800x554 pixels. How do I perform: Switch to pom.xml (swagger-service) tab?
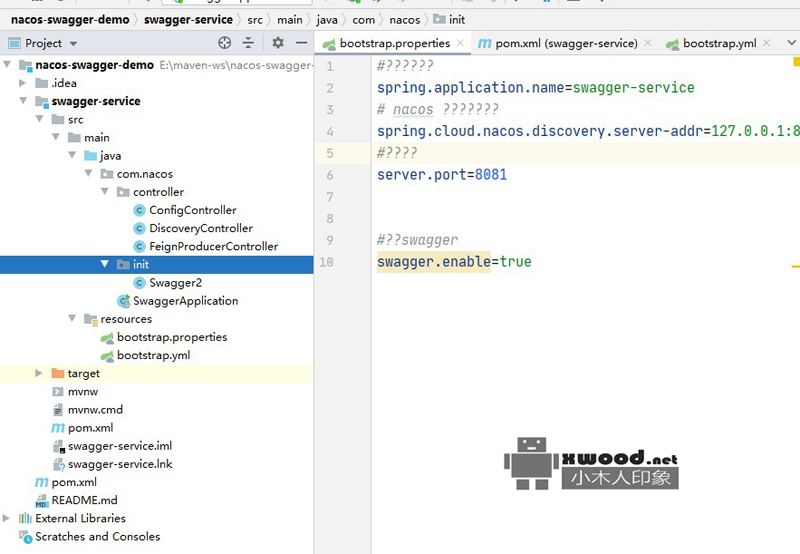pos(566,43)
